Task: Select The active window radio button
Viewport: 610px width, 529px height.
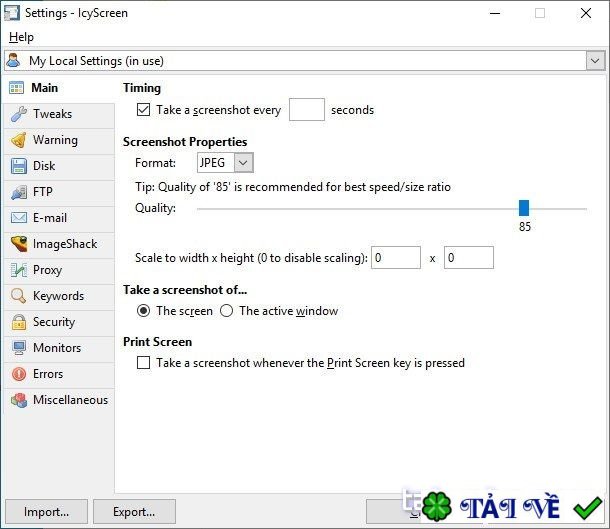Action: pos(226,311)
